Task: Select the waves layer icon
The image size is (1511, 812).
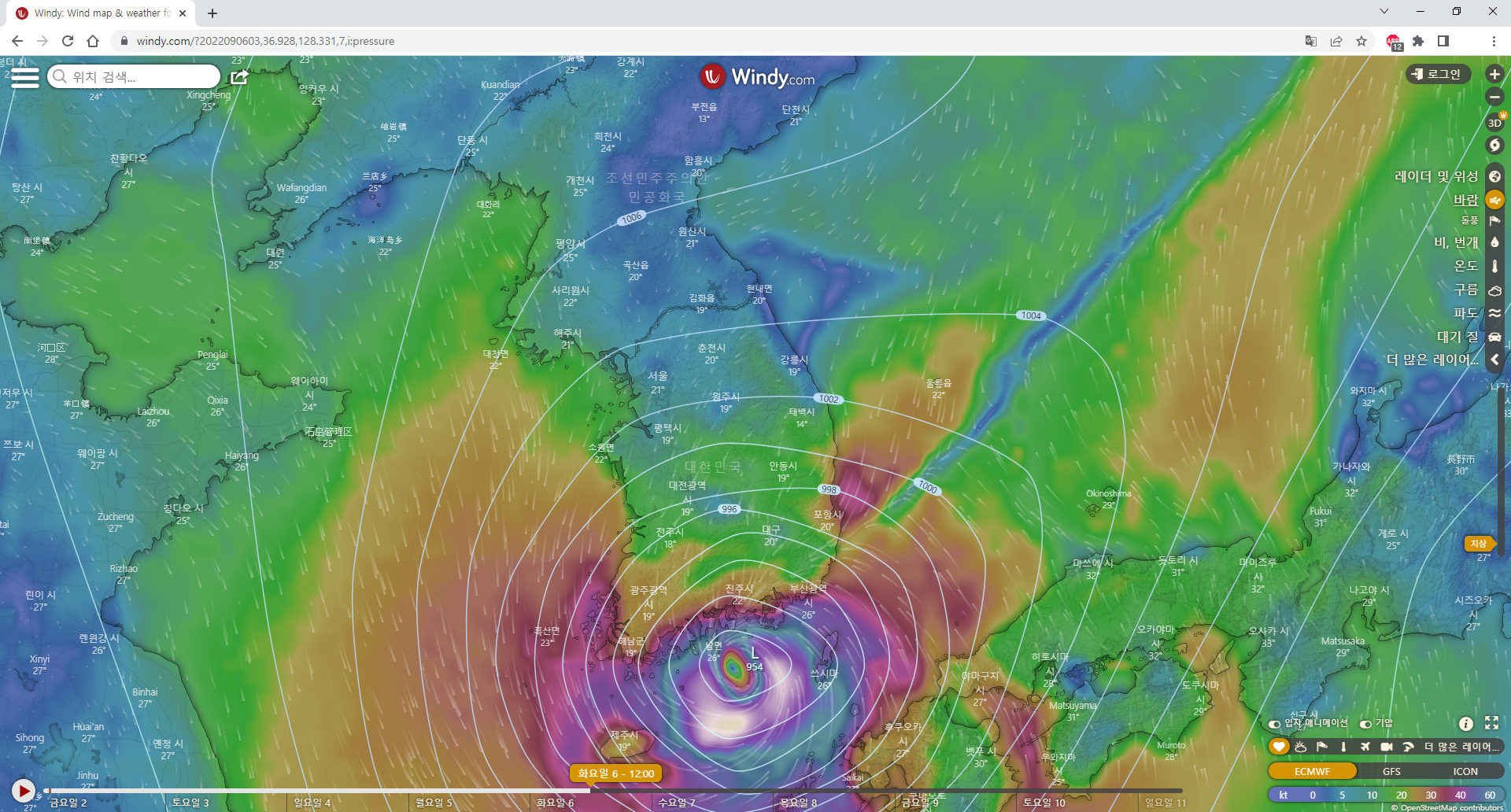Action: (1494, 313)
